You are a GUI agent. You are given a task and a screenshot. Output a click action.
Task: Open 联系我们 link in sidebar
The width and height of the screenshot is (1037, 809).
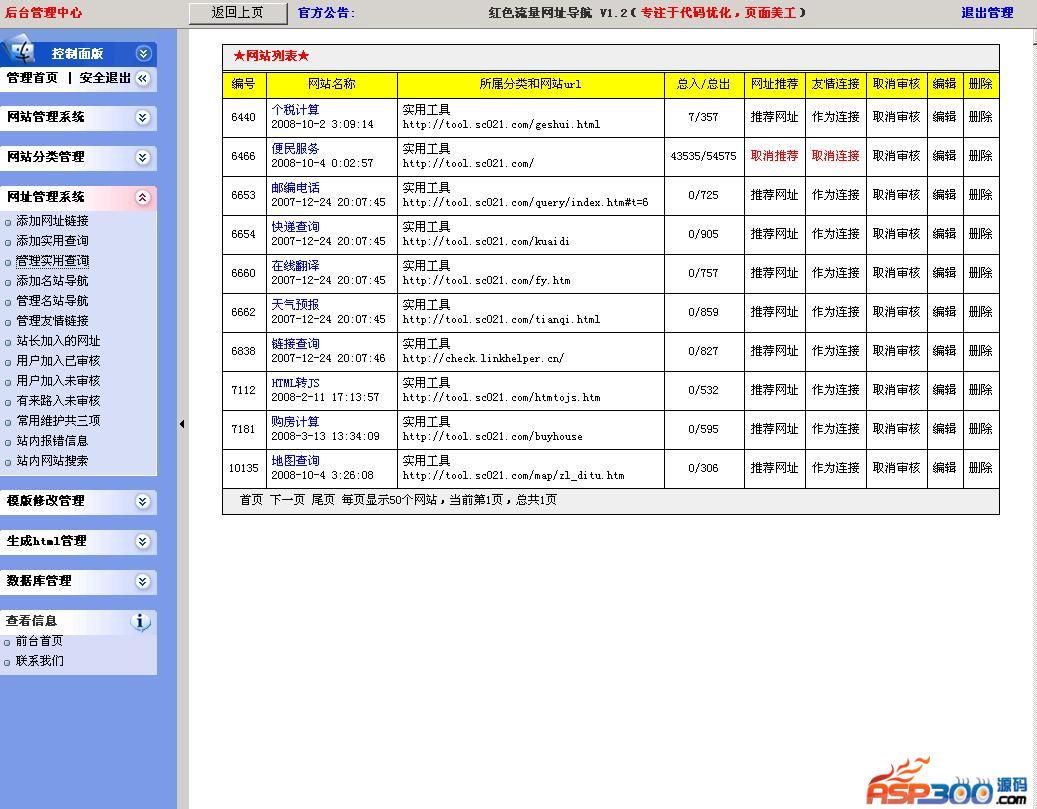(39, 661)
